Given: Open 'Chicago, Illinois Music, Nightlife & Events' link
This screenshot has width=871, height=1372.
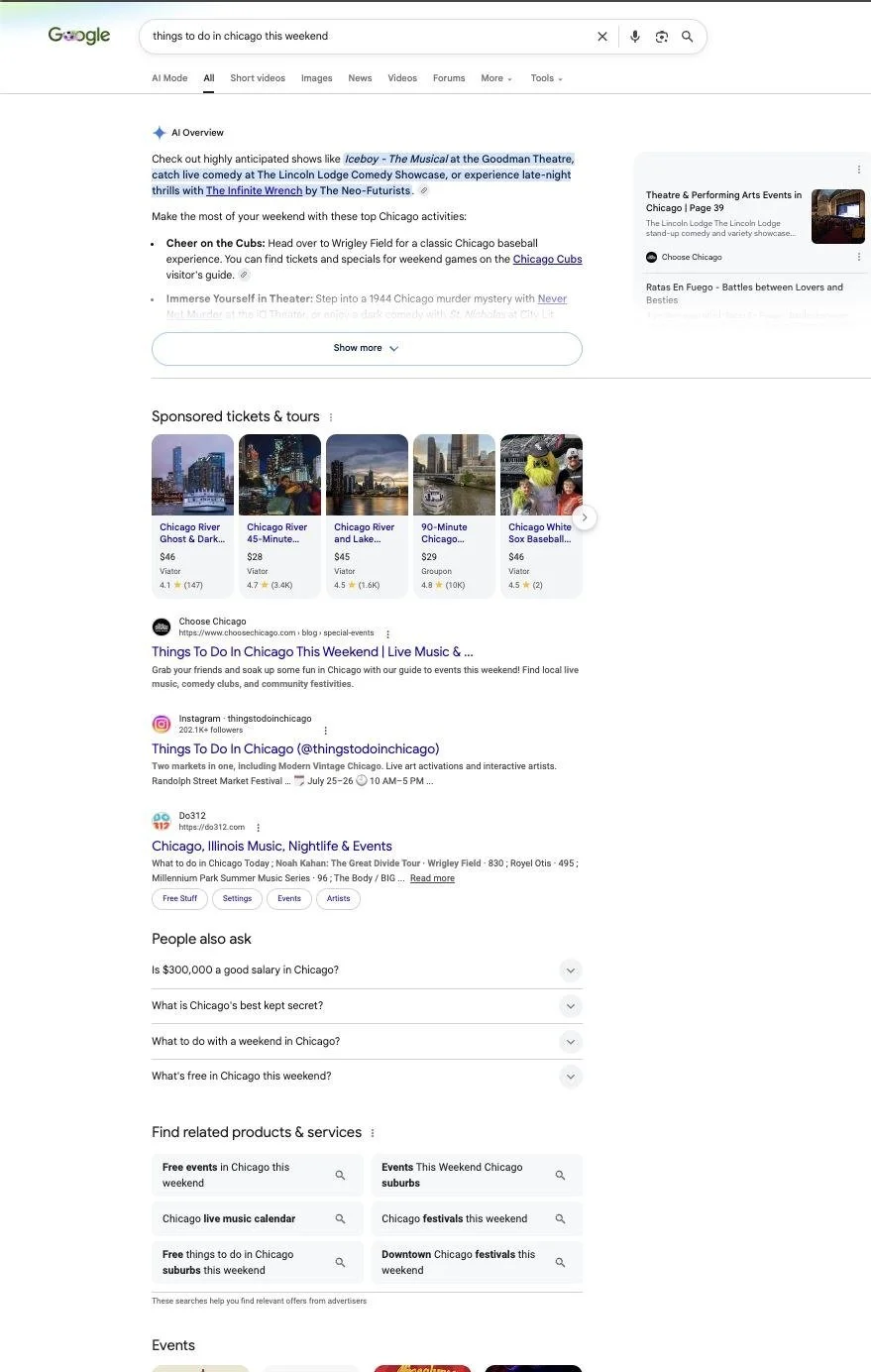Looking at the screenshot, I should coord(272,847).
